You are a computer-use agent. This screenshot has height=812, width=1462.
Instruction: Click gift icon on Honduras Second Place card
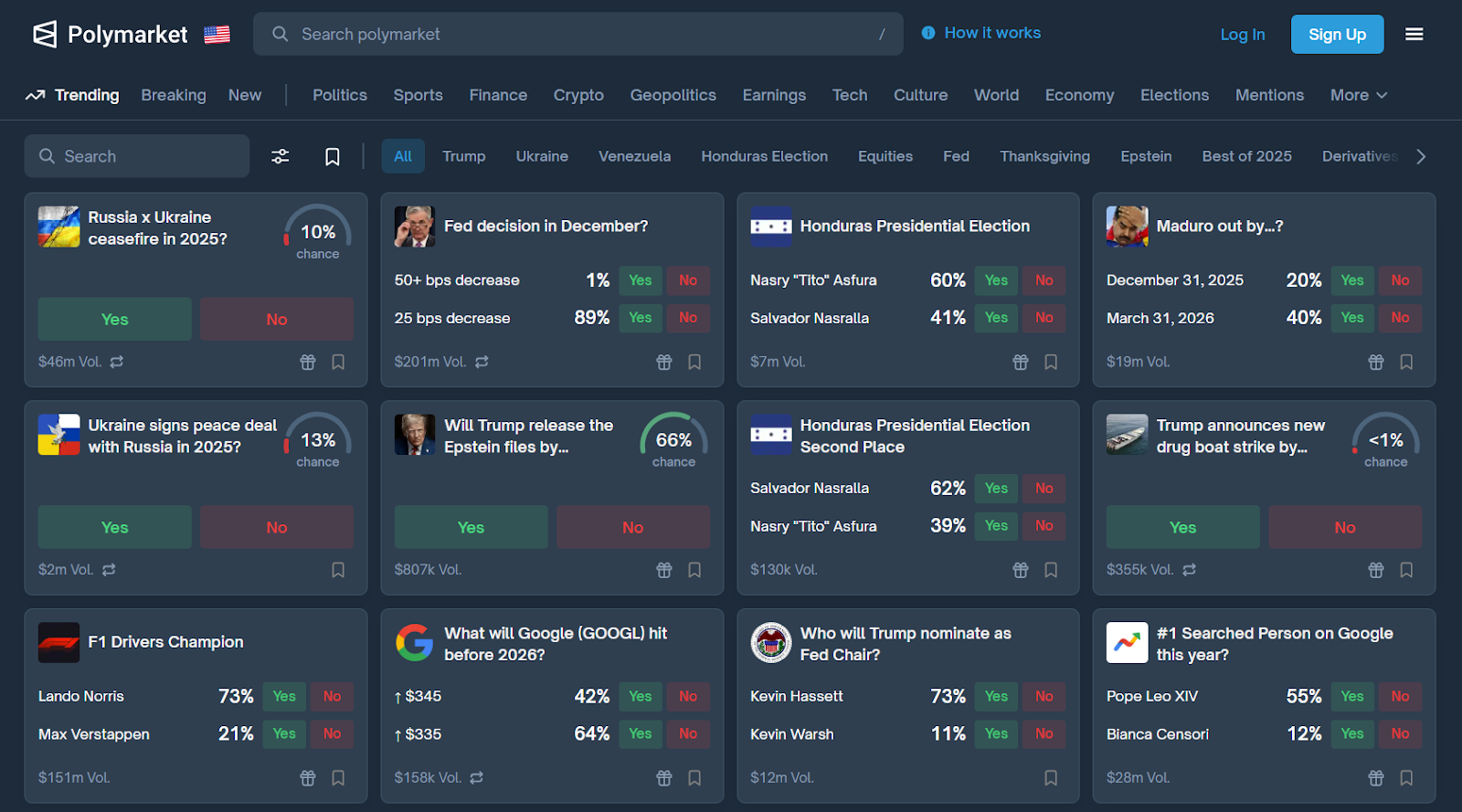point(1021,570)
